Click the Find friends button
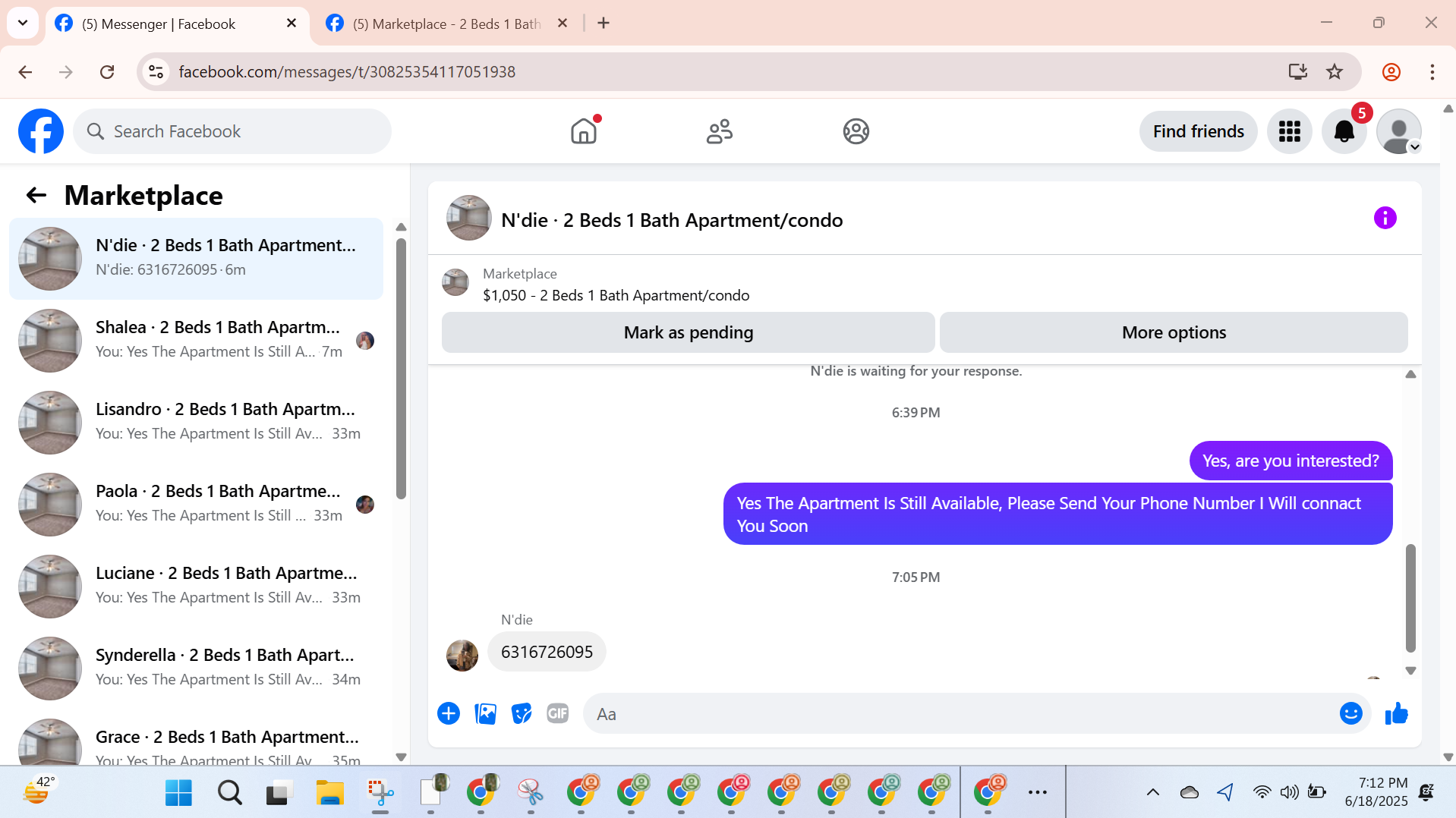The image size is (1456, 818). tap(1198, 131)
